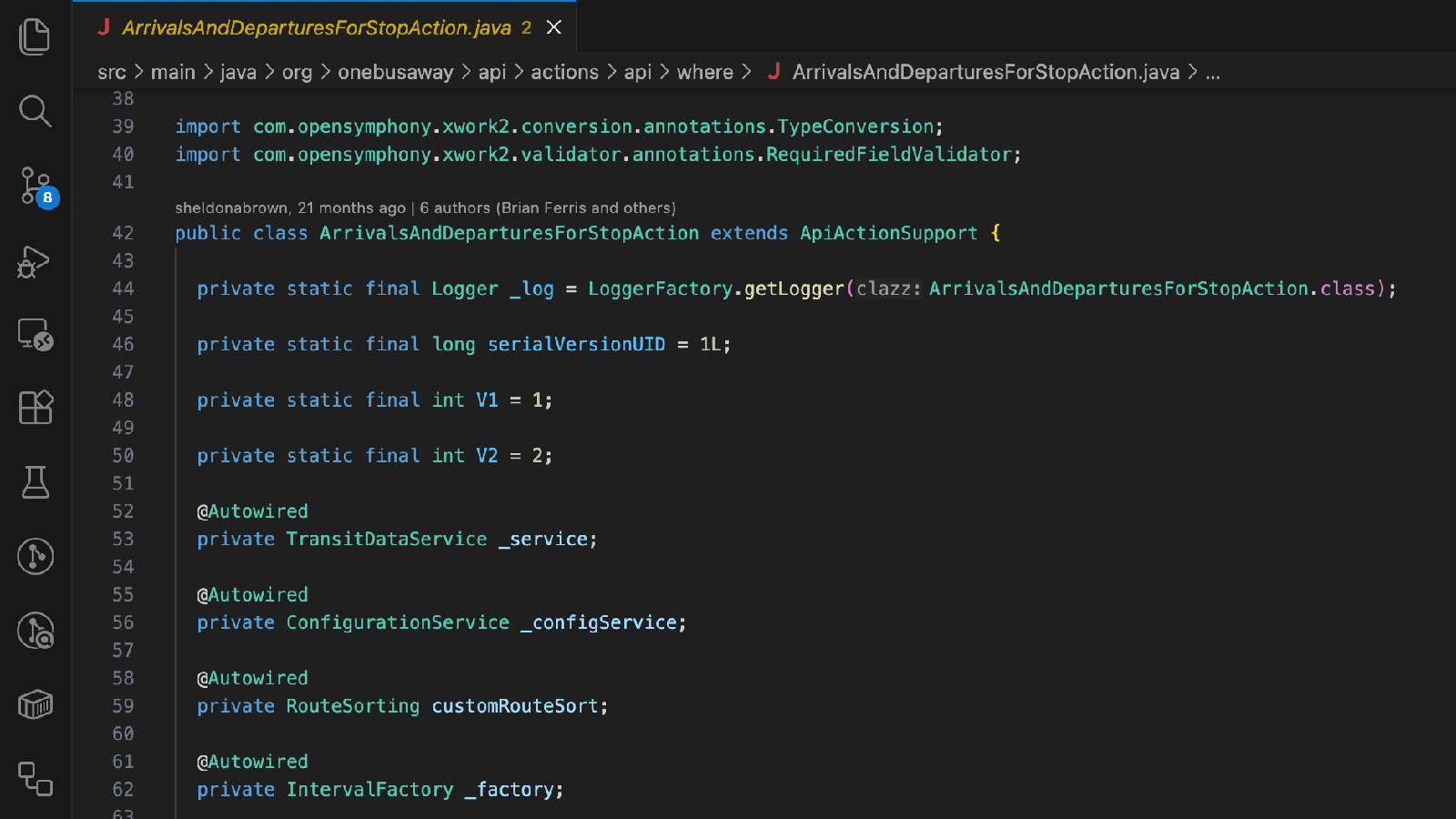1456x819 pixels.
Task: Open the Docker containers view
Action: point(35,704)
